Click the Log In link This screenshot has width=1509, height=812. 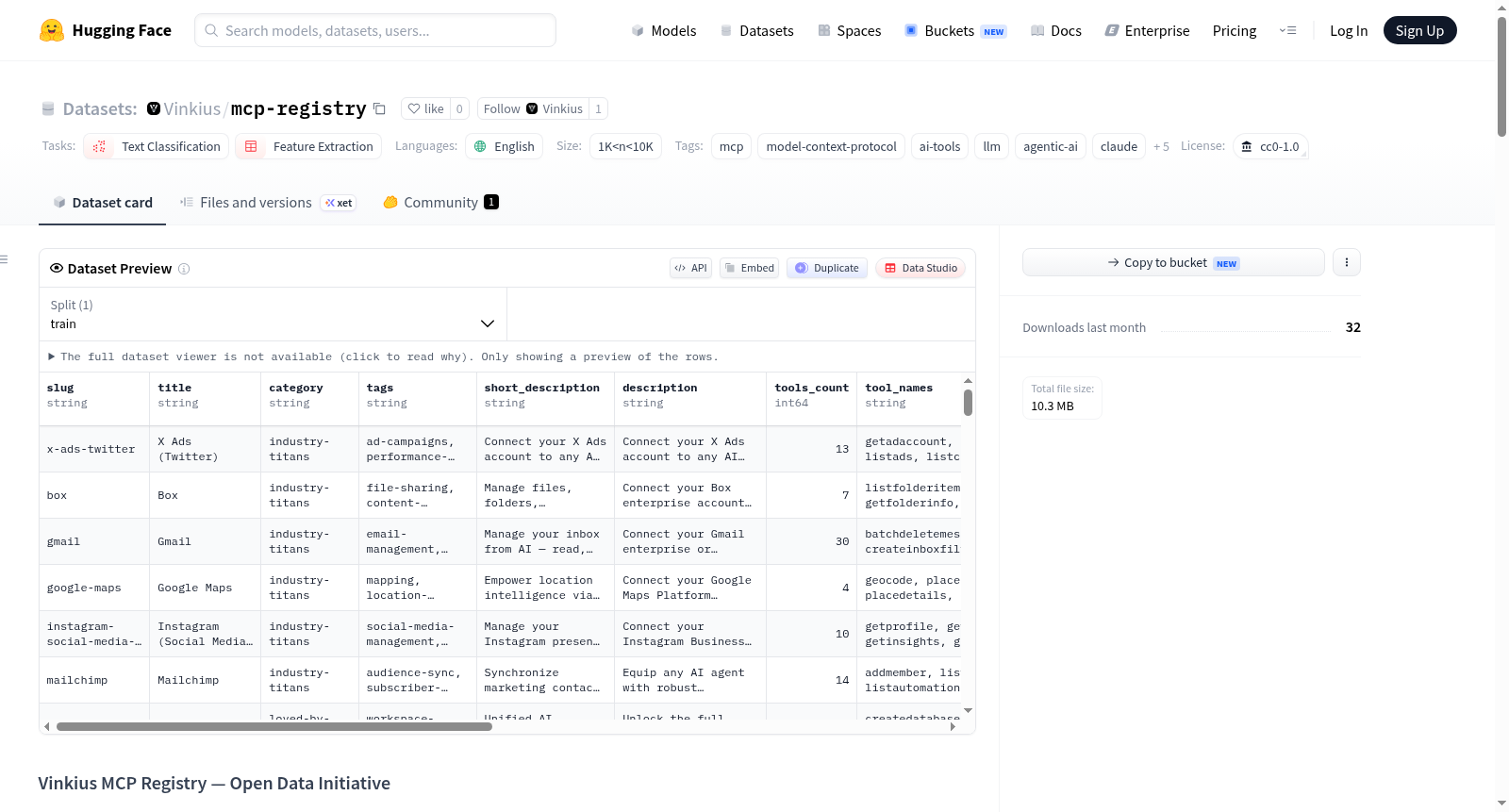click(x=1349, y=30)
